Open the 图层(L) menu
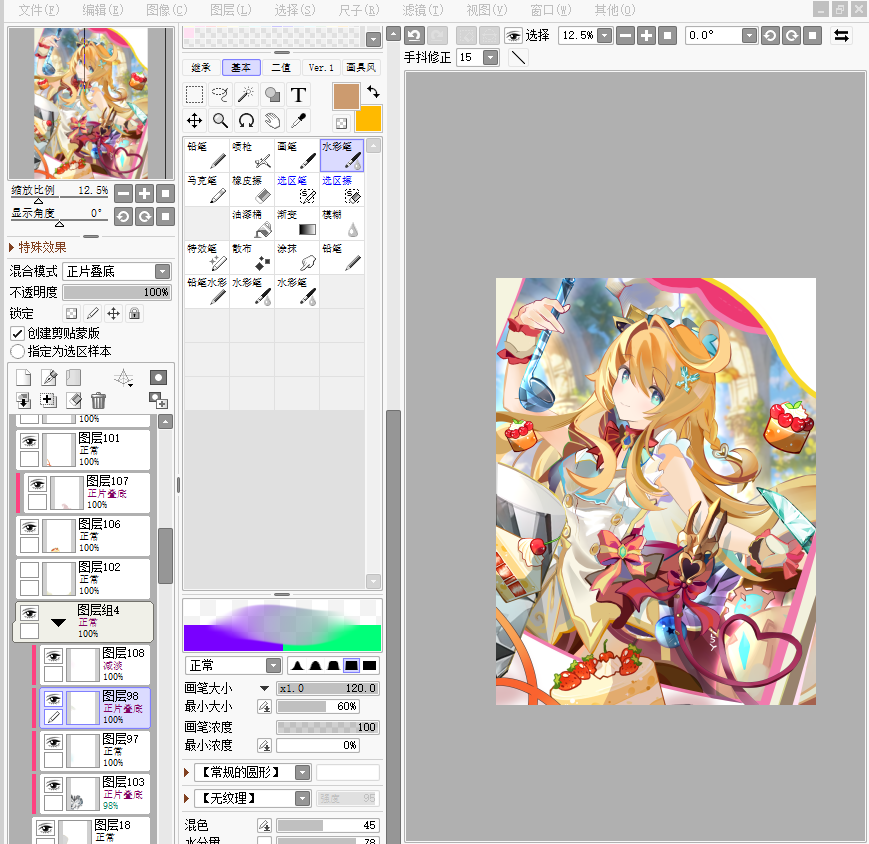 [x=231, y=10]
